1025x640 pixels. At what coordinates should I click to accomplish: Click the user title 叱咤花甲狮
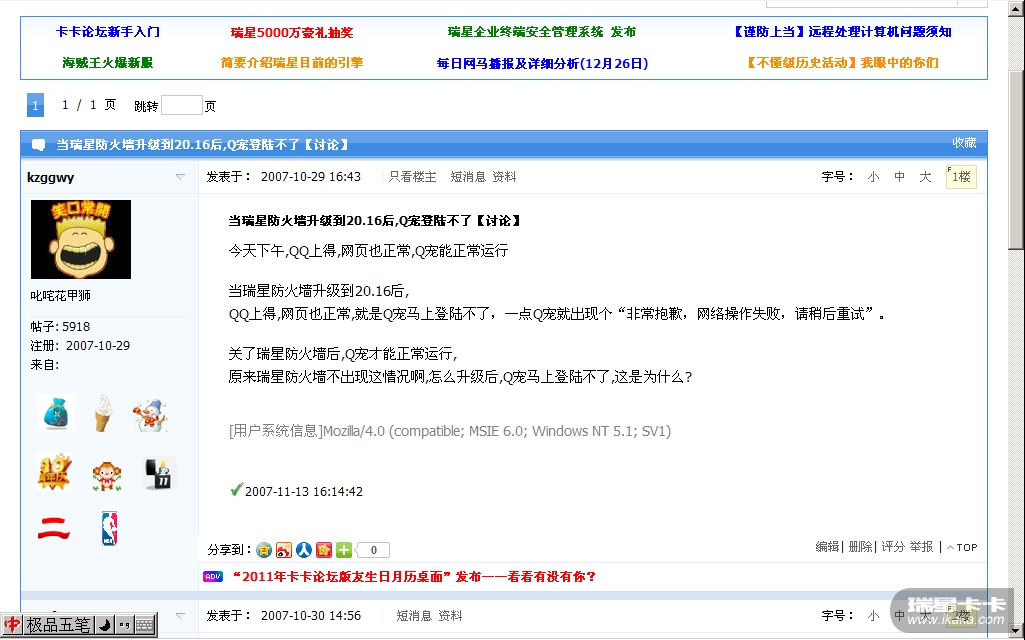click(60, 295)
